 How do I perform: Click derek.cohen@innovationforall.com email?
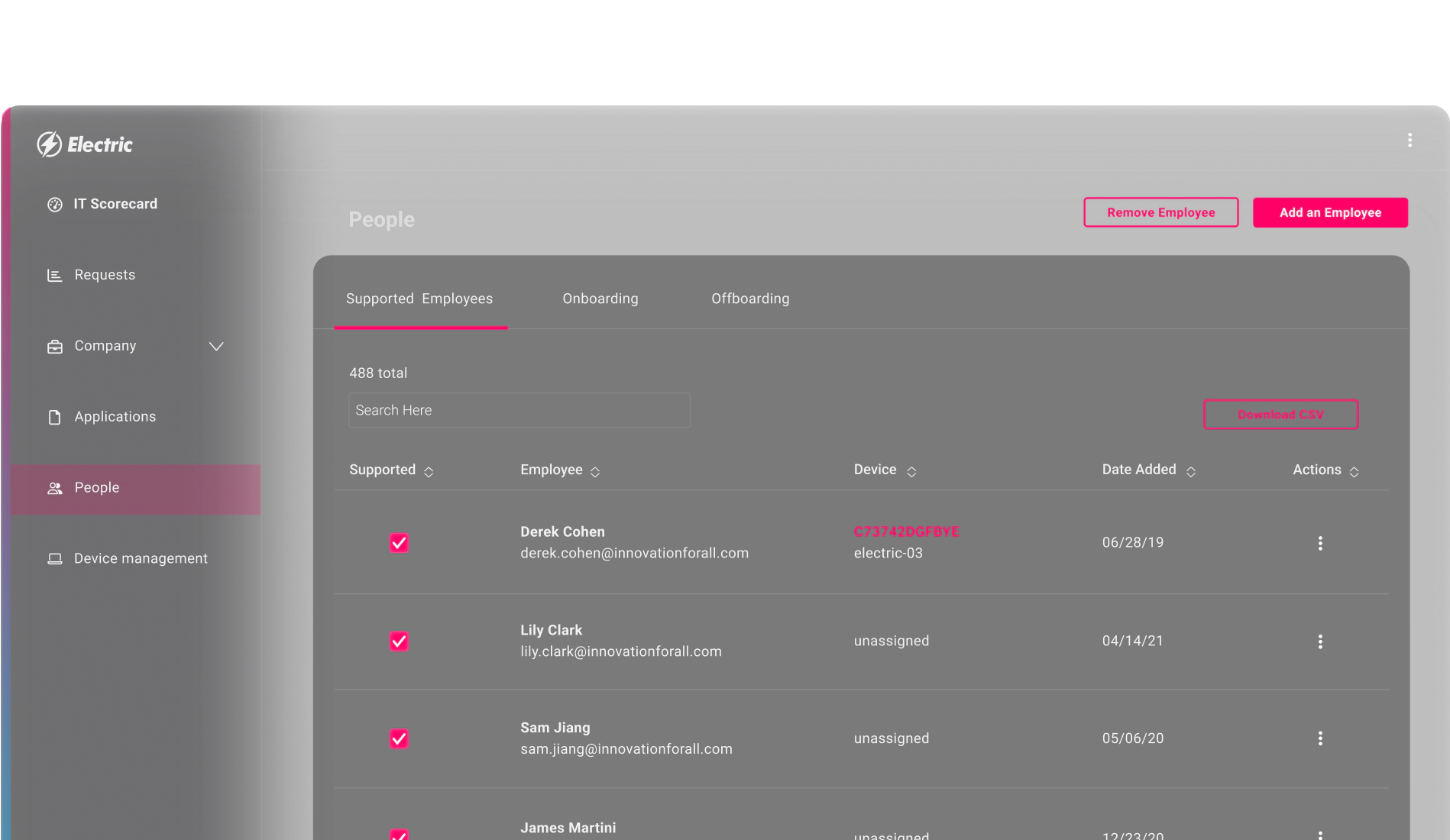[x=634, y=553]
